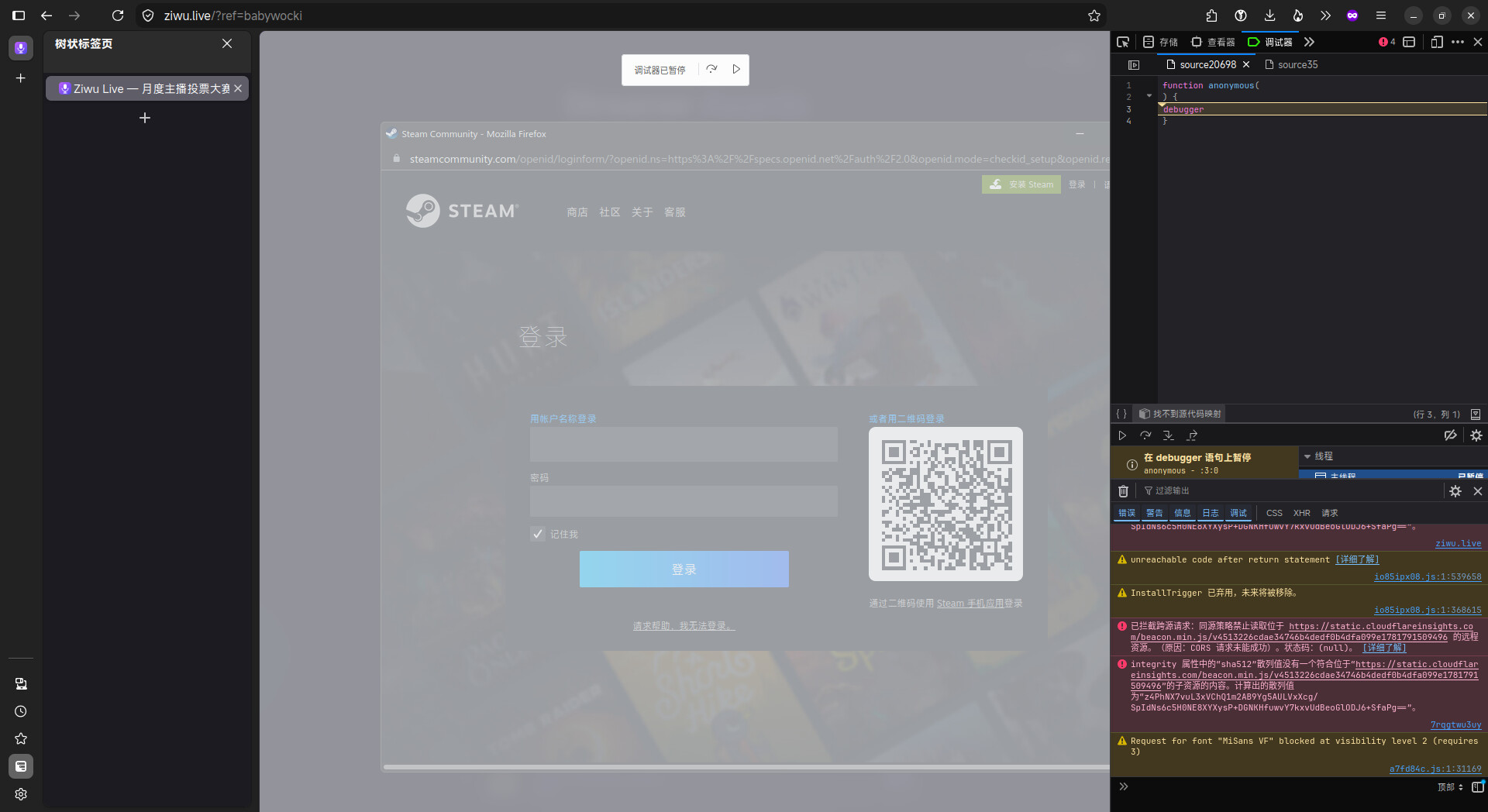Click the fire forget-data icon

coord(1297,15)
